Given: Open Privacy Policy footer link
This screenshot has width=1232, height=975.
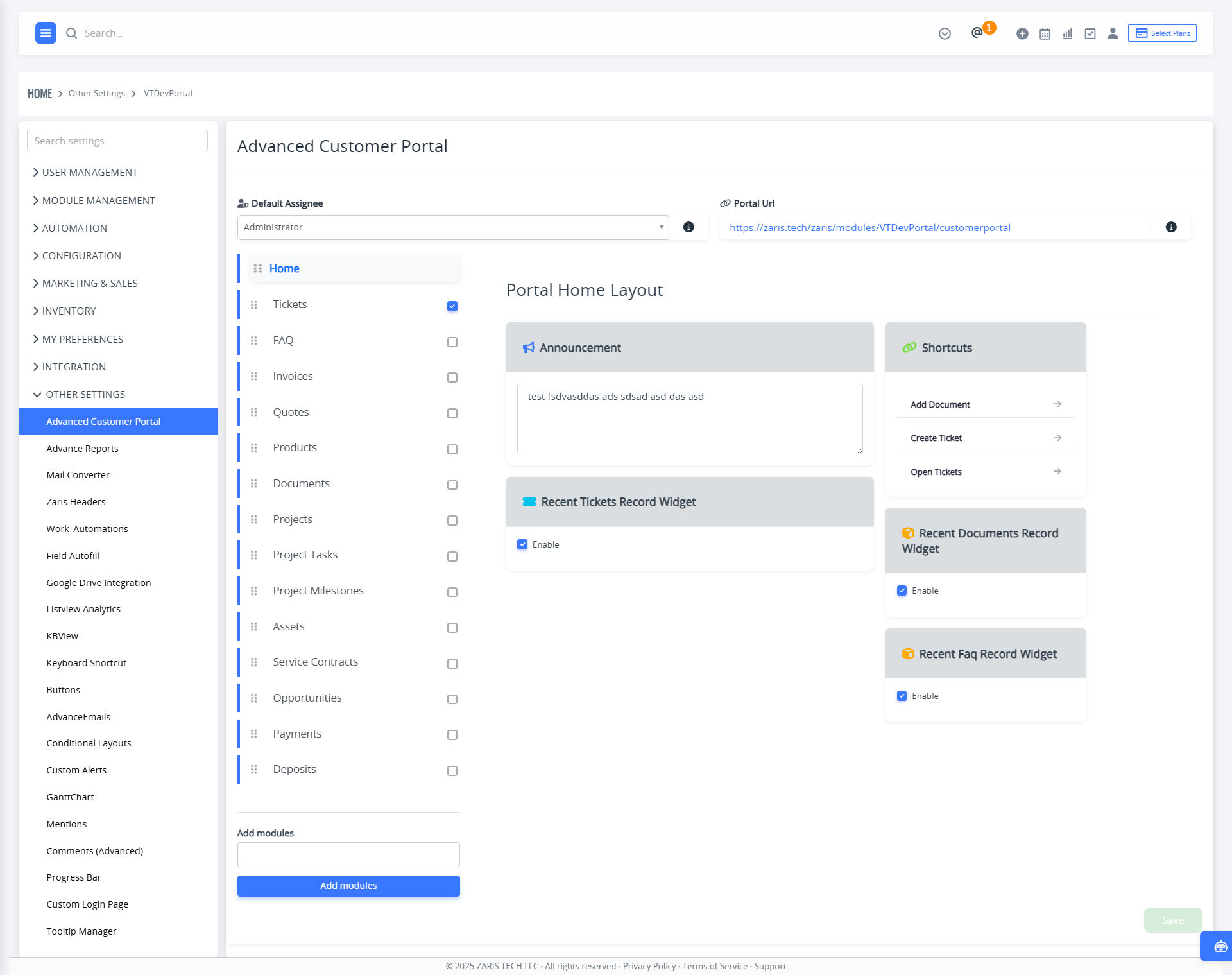Looking at the screenshot, I should point(649,966).
